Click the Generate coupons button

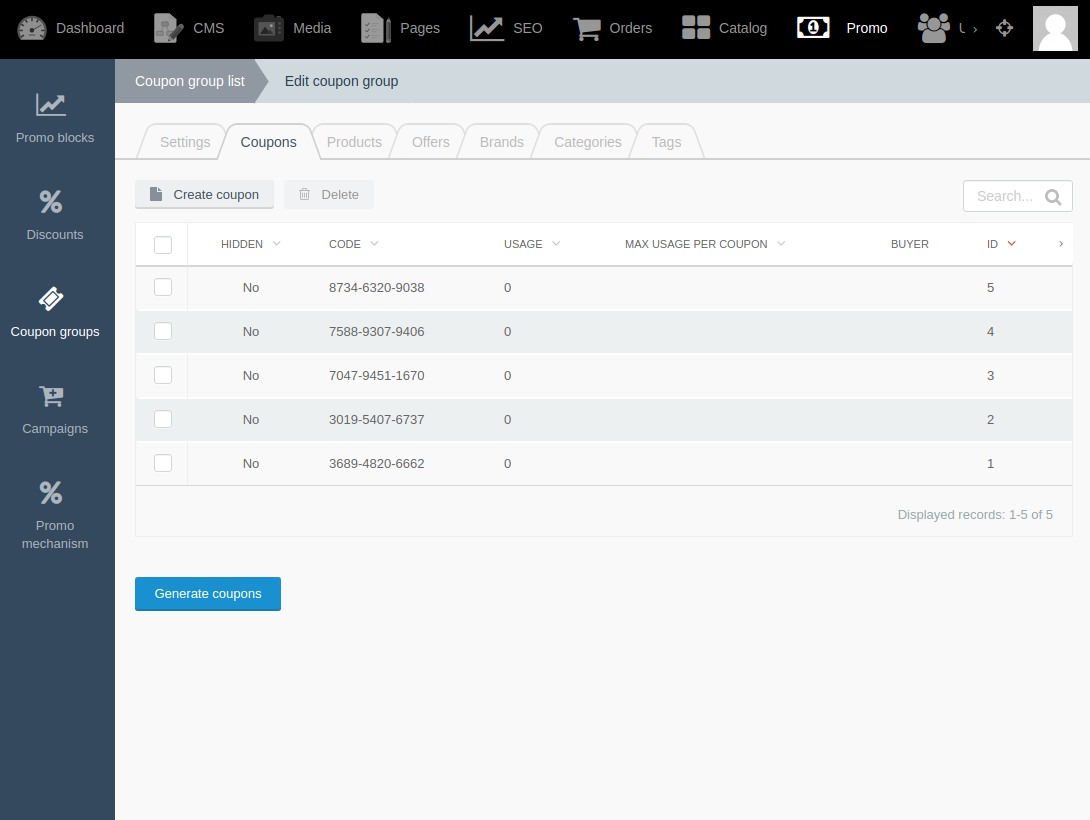(x=208, y=593)
